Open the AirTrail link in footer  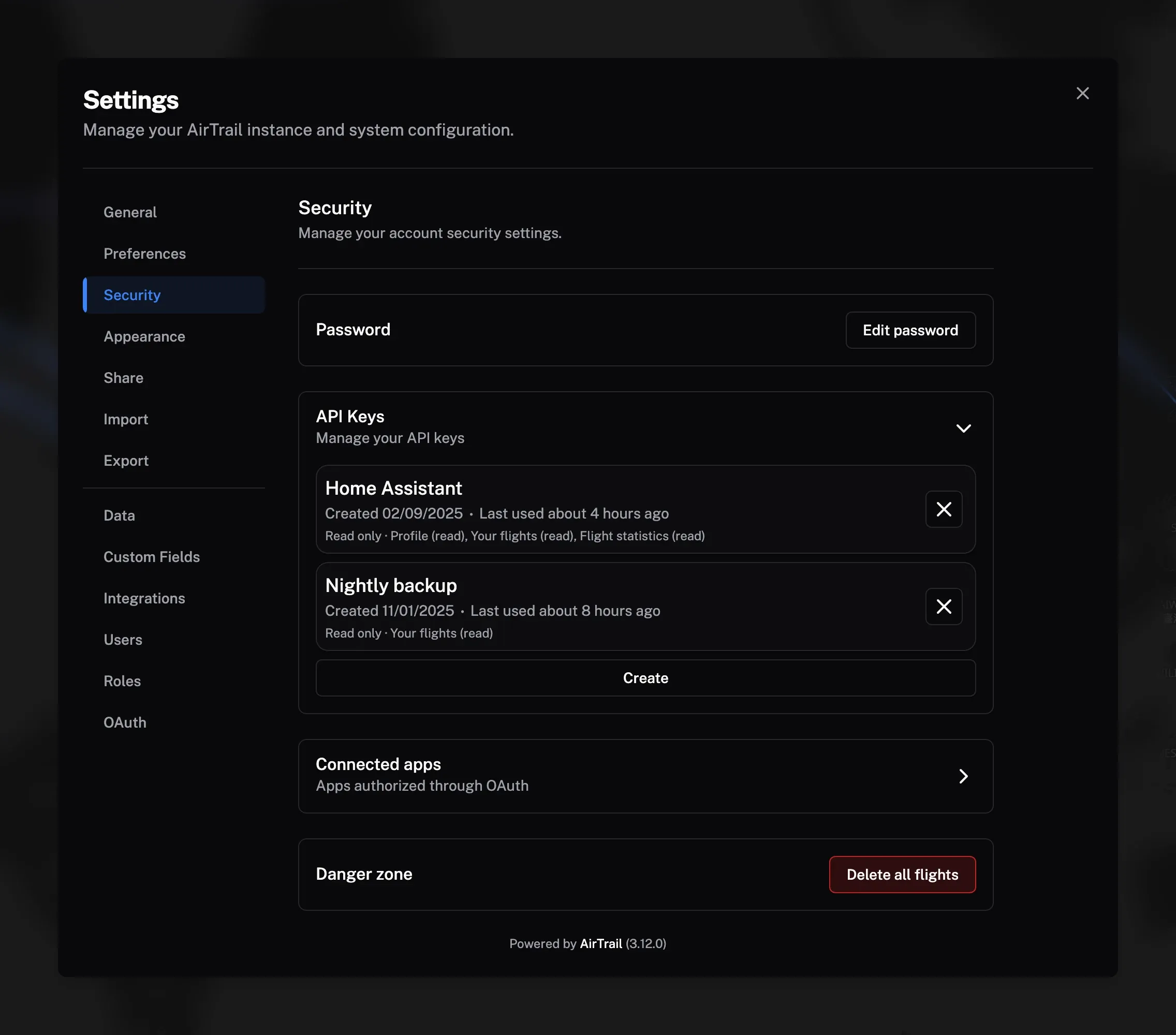click(x=600, y=943)
